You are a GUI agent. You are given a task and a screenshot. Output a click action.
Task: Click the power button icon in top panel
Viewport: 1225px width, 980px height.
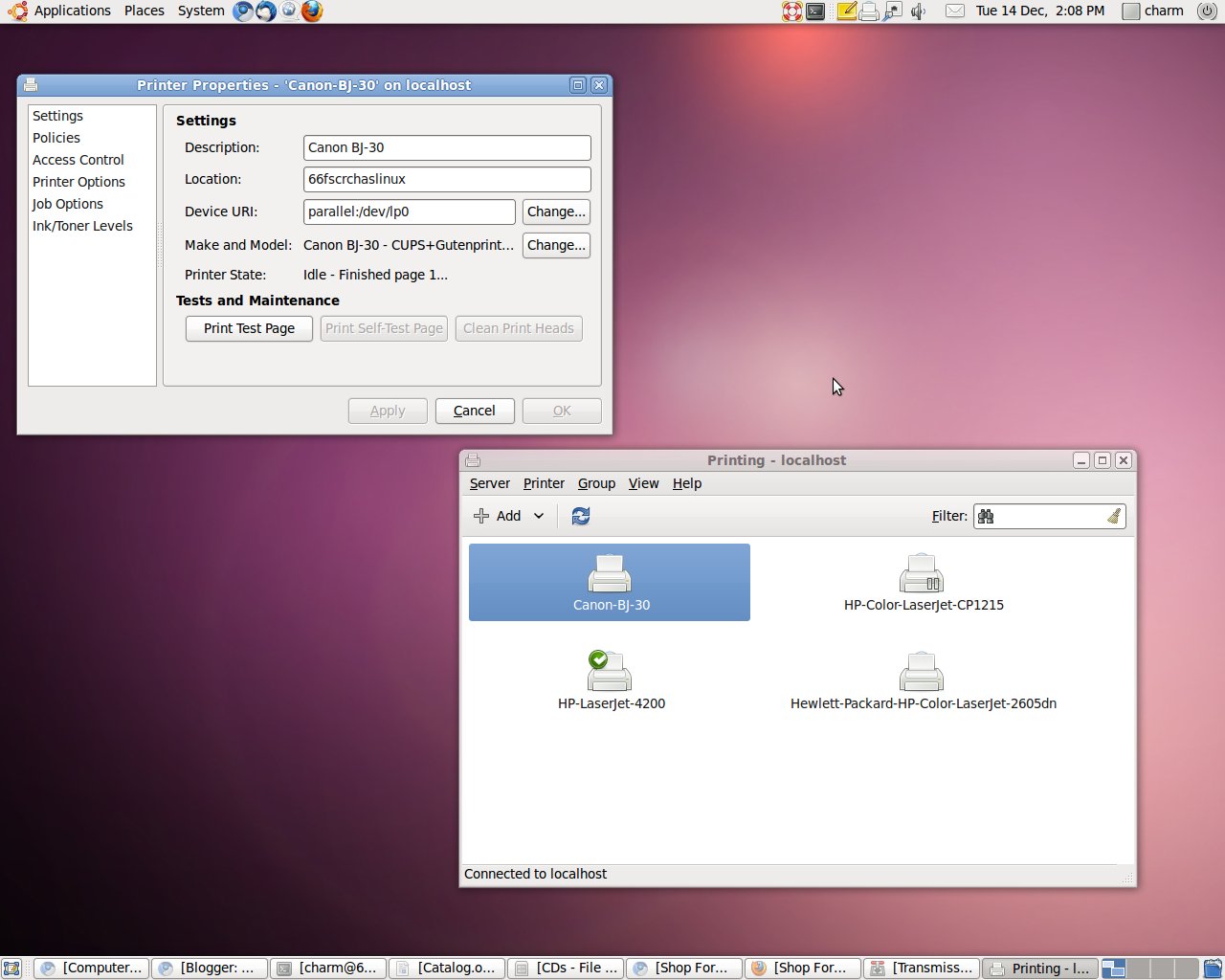click(x=1208, y=11)
